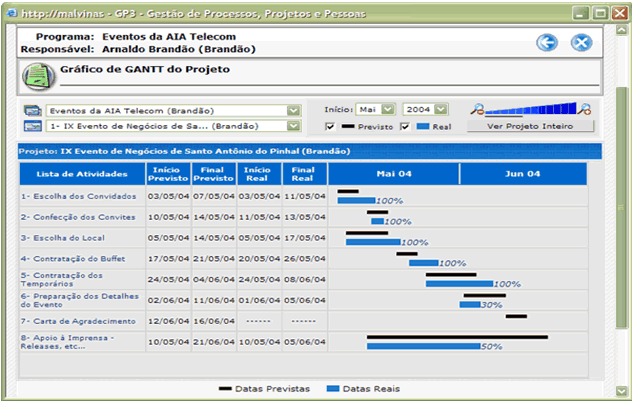Click the vertical scrollbar down arrow
The image size is (632, 401).
(x=622, y=392)
